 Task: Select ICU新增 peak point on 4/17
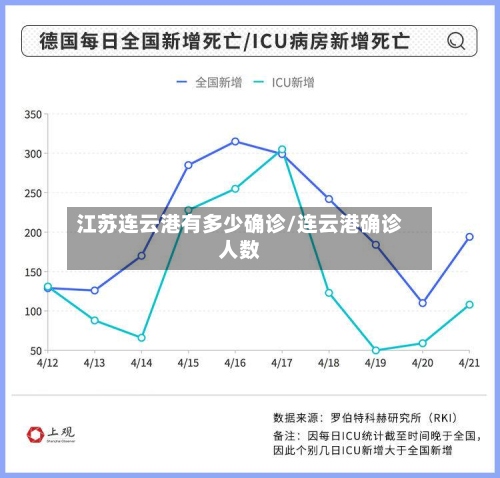(x=282, y=149)
